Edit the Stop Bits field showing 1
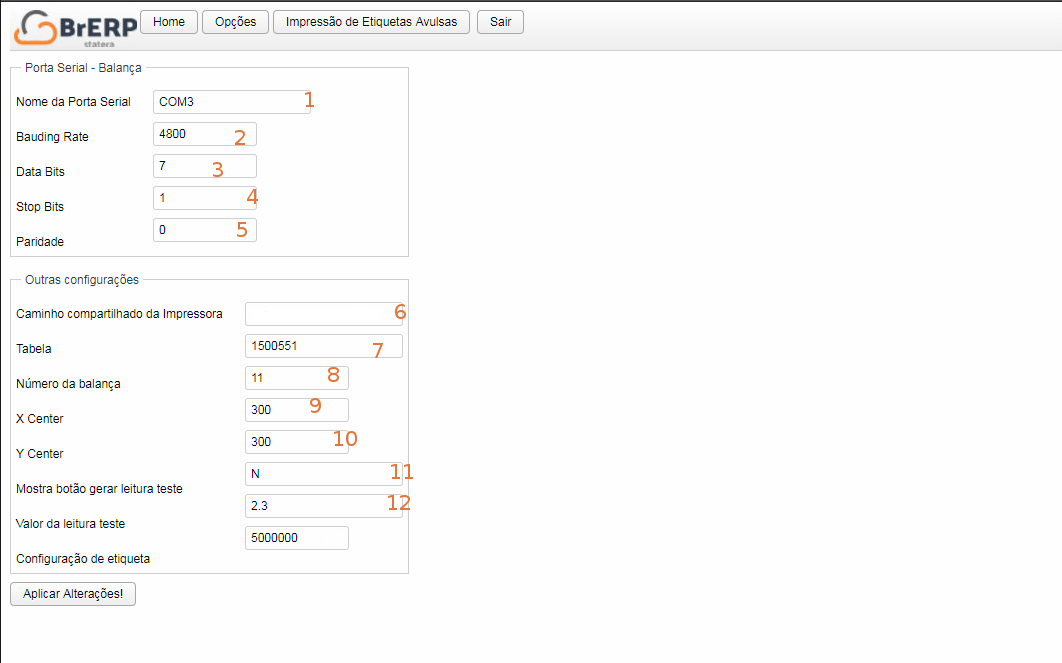 (204, 198)
